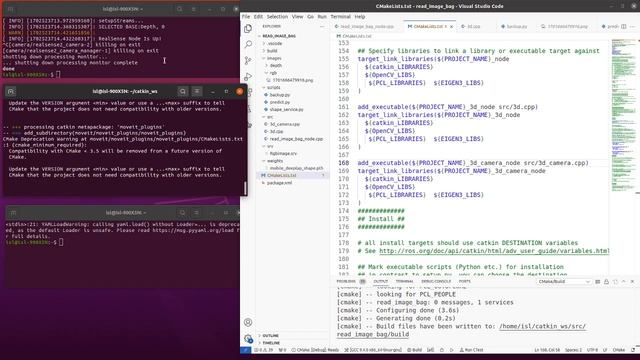Open the Manage gear icon in VS Code
640x360 pixels.
(x=248, y=338)
